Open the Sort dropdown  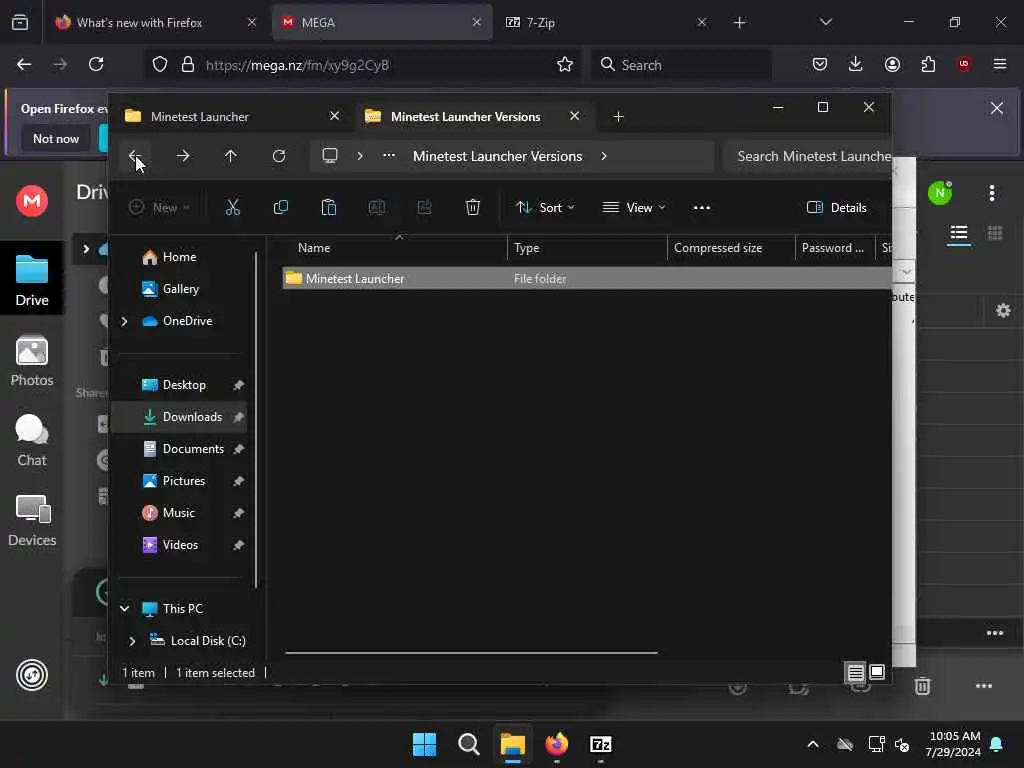[545, 208]
